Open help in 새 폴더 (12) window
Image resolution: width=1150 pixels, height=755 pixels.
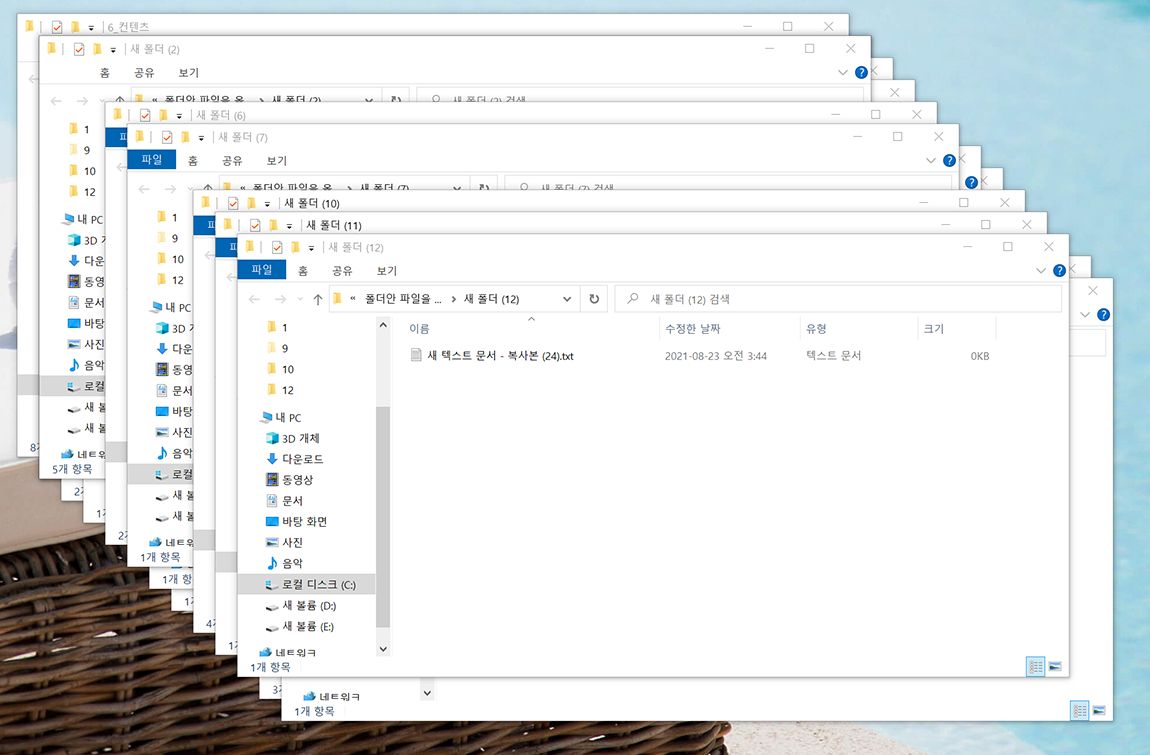(1059, 271)
